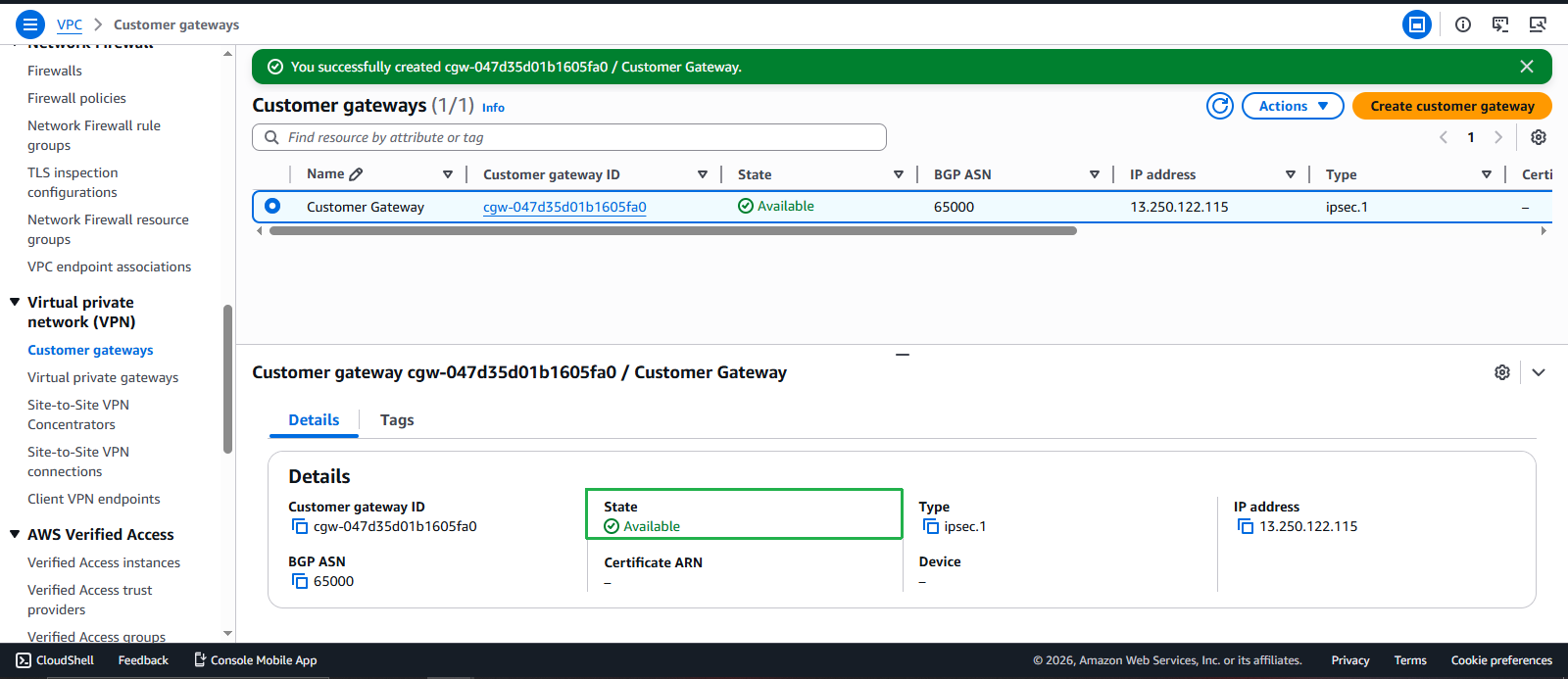Dismiss the green success banner

tap(1527, 67)
